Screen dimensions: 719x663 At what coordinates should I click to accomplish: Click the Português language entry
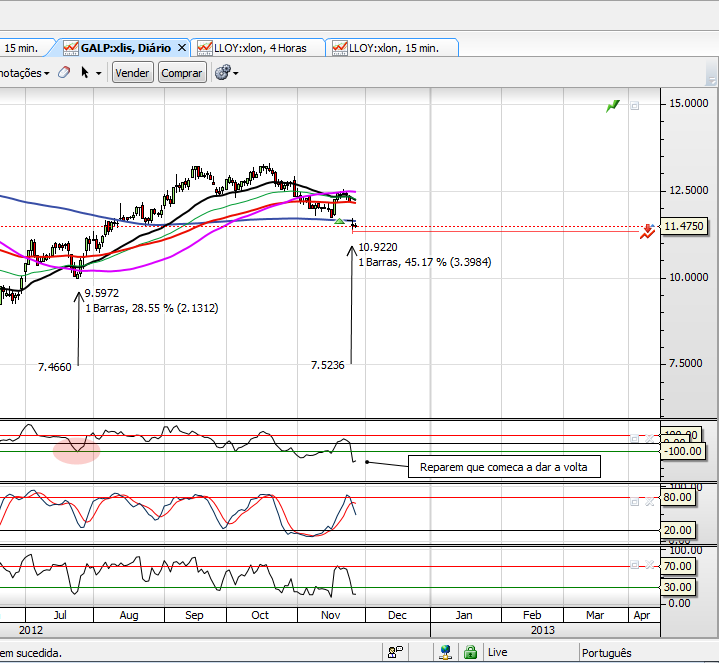pyautogui.click(x=606, y=653)
